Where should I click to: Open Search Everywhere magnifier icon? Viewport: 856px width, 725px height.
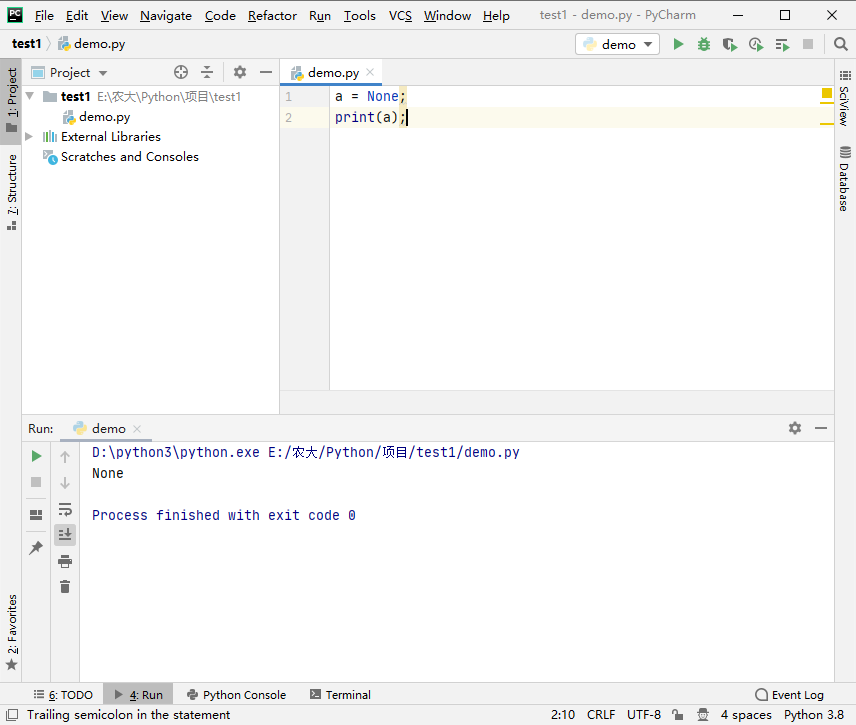[840, 44]
